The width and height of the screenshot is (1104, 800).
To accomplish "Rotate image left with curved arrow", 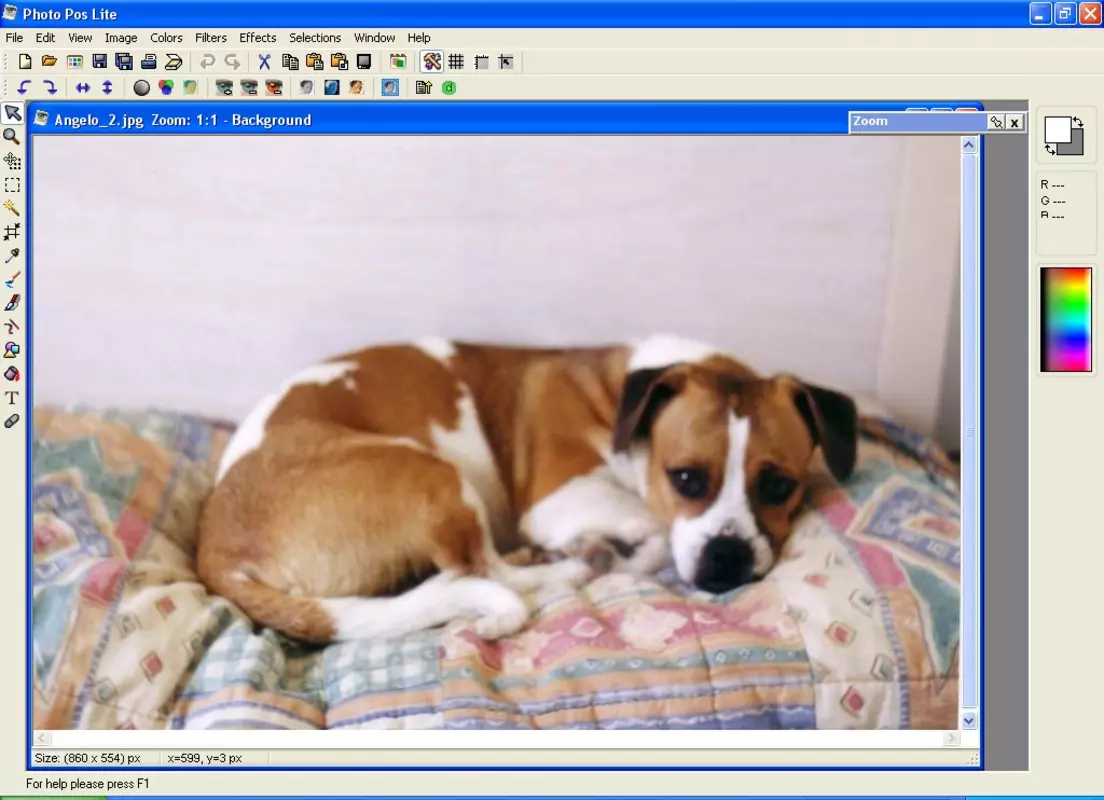I will click(x=25, y=87).
